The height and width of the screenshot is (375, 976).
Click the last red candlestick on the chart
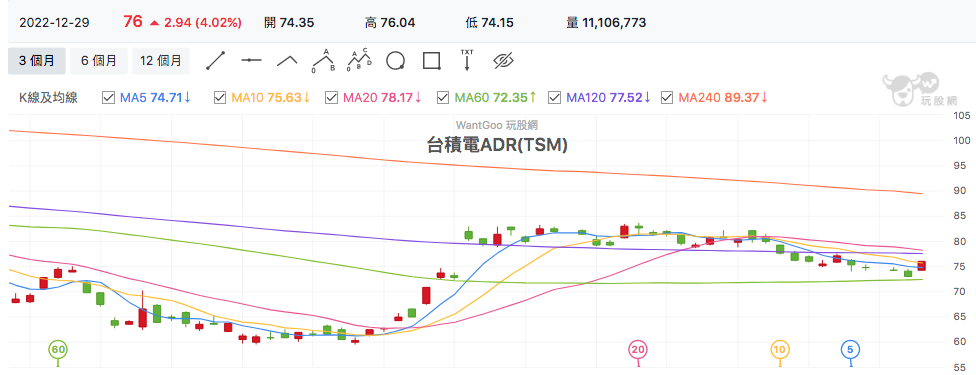(921, 266)
